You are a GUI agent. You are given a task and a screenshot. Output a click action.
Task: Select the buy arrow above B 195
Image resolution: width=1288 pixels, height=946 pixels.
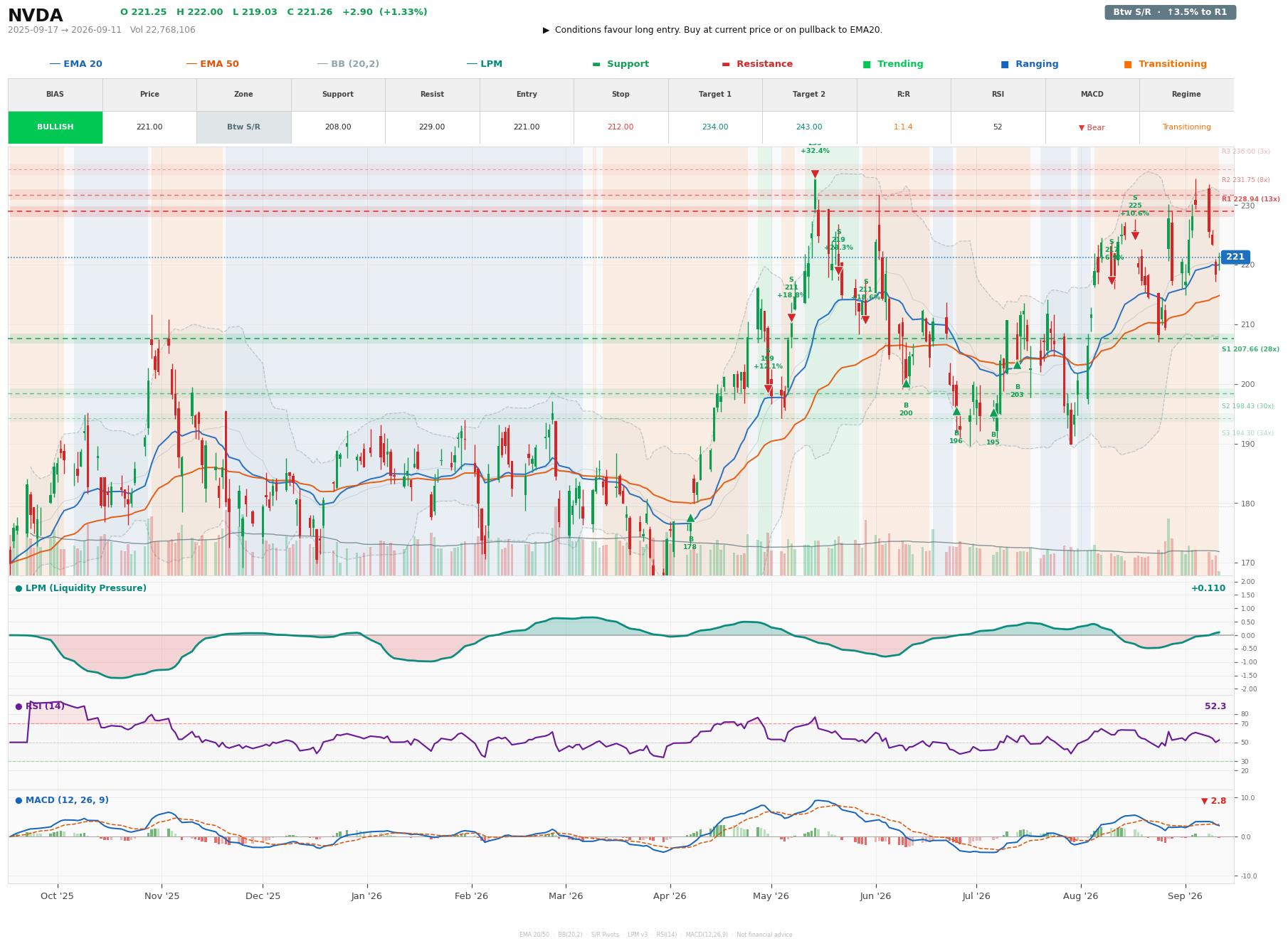tap(993, 413)
